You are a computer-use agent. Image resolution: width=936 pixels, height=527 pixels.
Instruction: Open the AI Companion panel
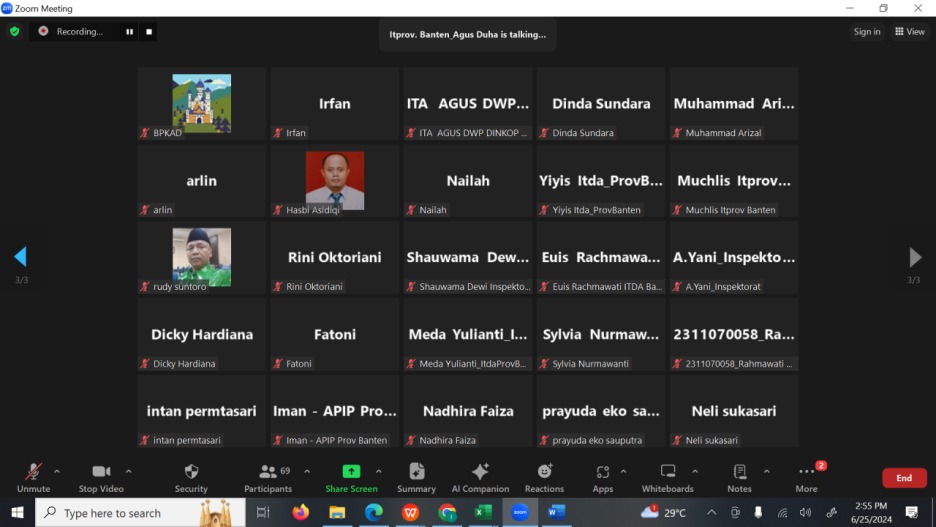click(480, 472)
